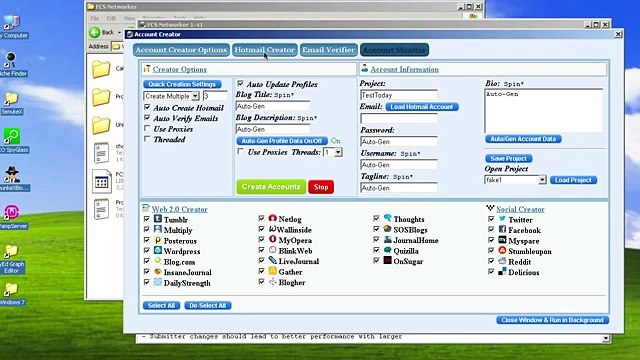Toggle Auto Create Hotmail checkbox
Image resolution: width=640 pixels, height=360 pixels.
point(147,107)
